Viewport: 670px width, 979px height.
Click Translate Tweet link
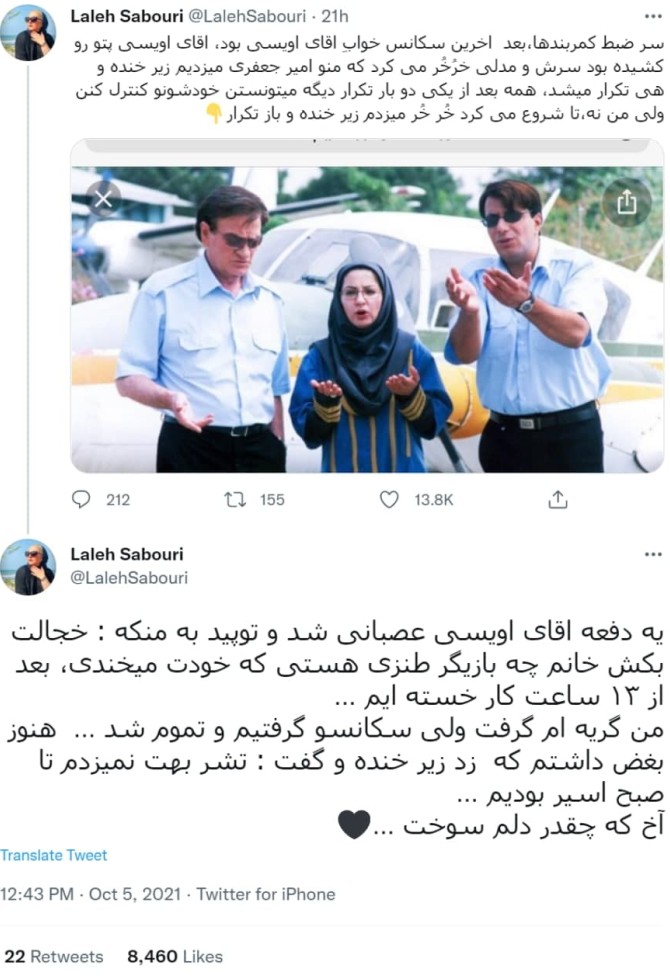point(54,855)
